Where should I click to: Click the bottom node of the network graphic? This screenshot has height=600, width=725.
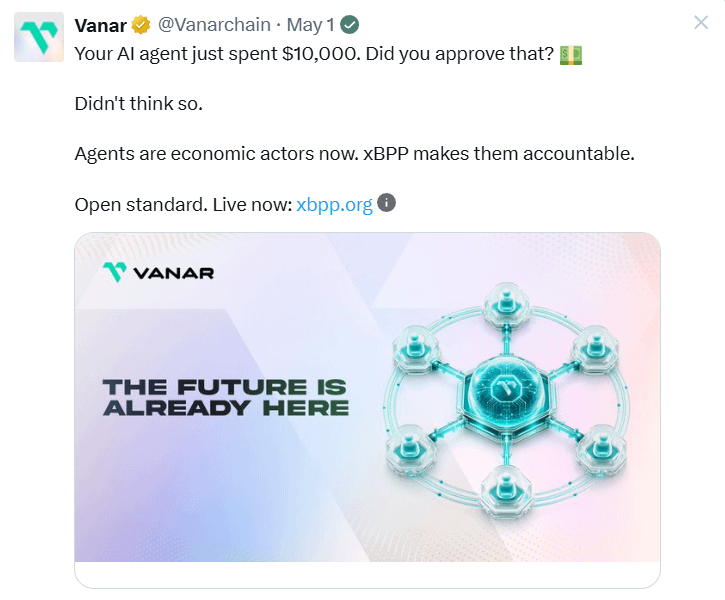tap(506, 490)
